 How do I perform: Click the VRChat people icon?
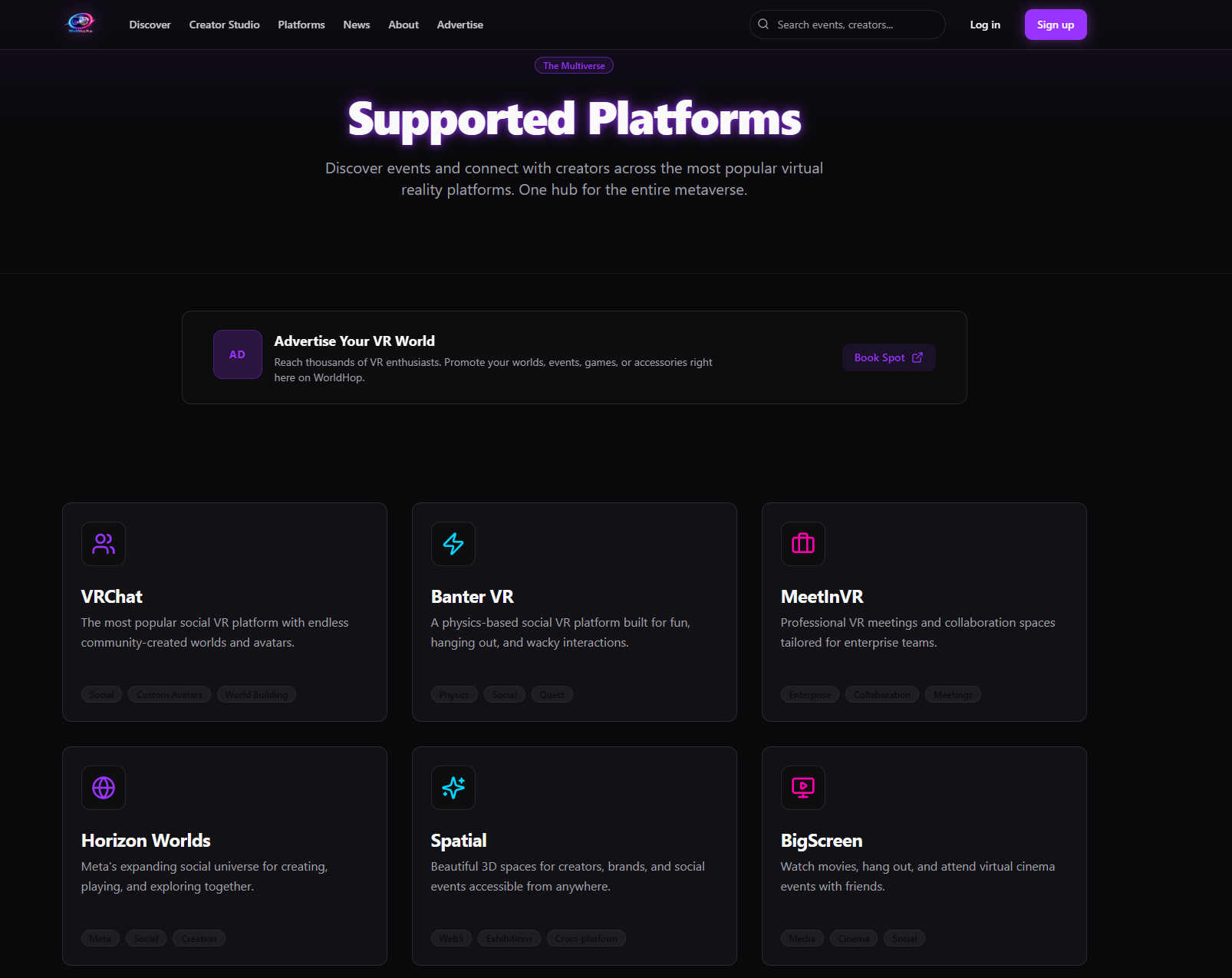coord(104,544)
